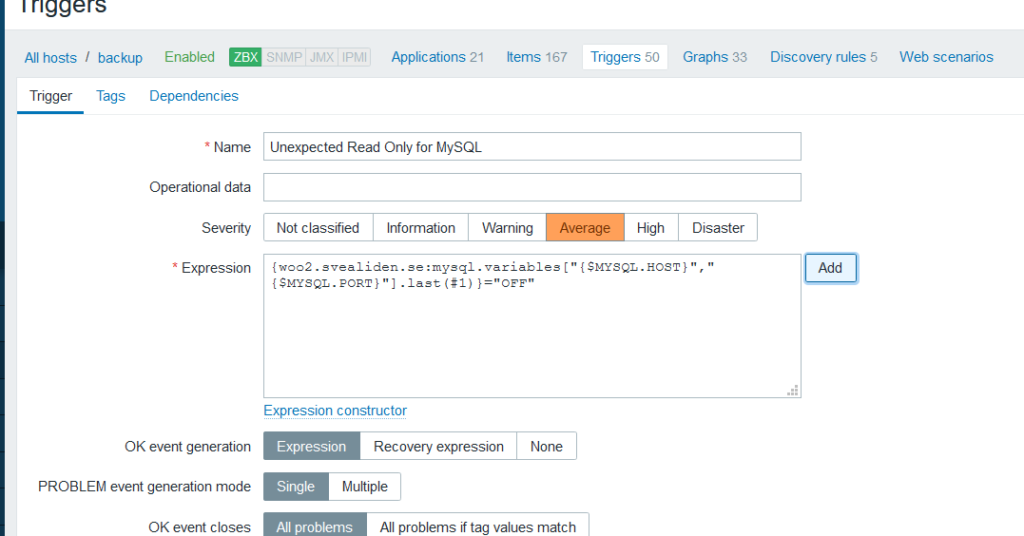Screen dimensions: 1024x536
Task: Focus the trigger Name input field
Action: click(x=532, y=147)
